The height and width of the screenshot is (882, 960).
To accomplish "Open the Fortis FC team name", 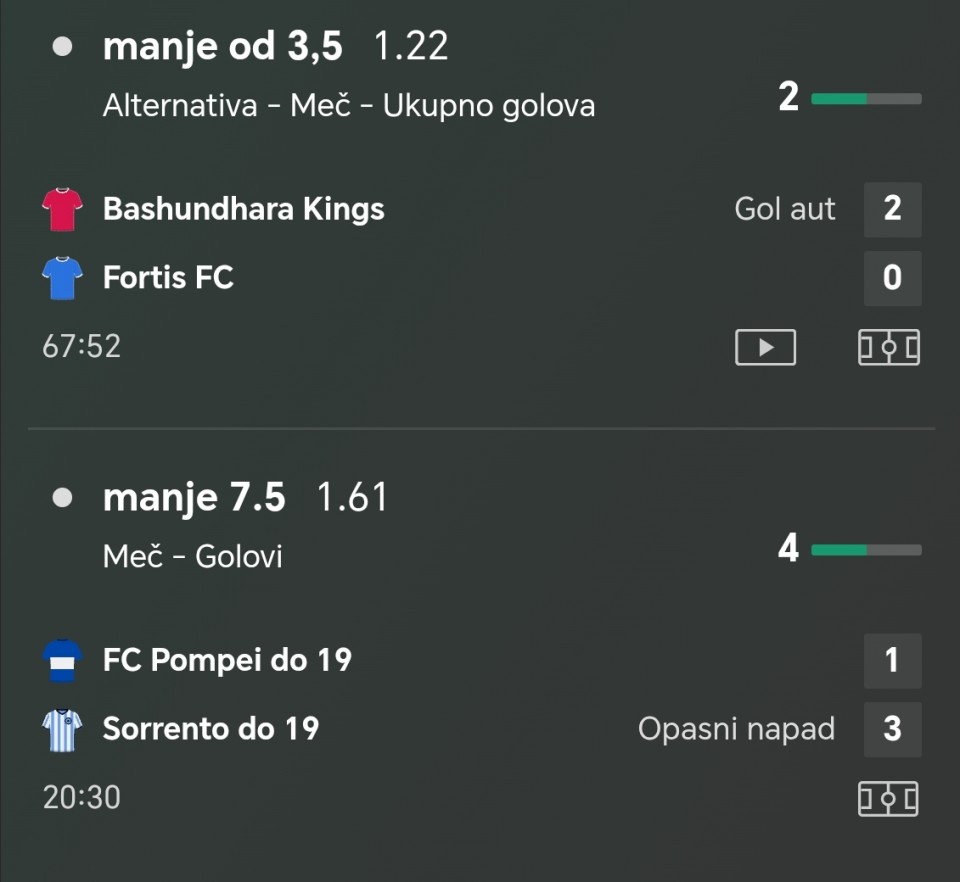I will tap(168, 277).
